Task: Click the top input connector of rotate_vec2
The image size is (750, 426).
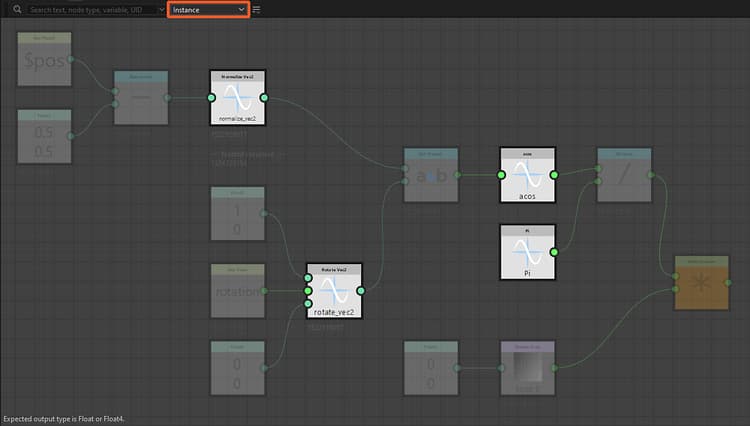Action: (x=308, y=278)
